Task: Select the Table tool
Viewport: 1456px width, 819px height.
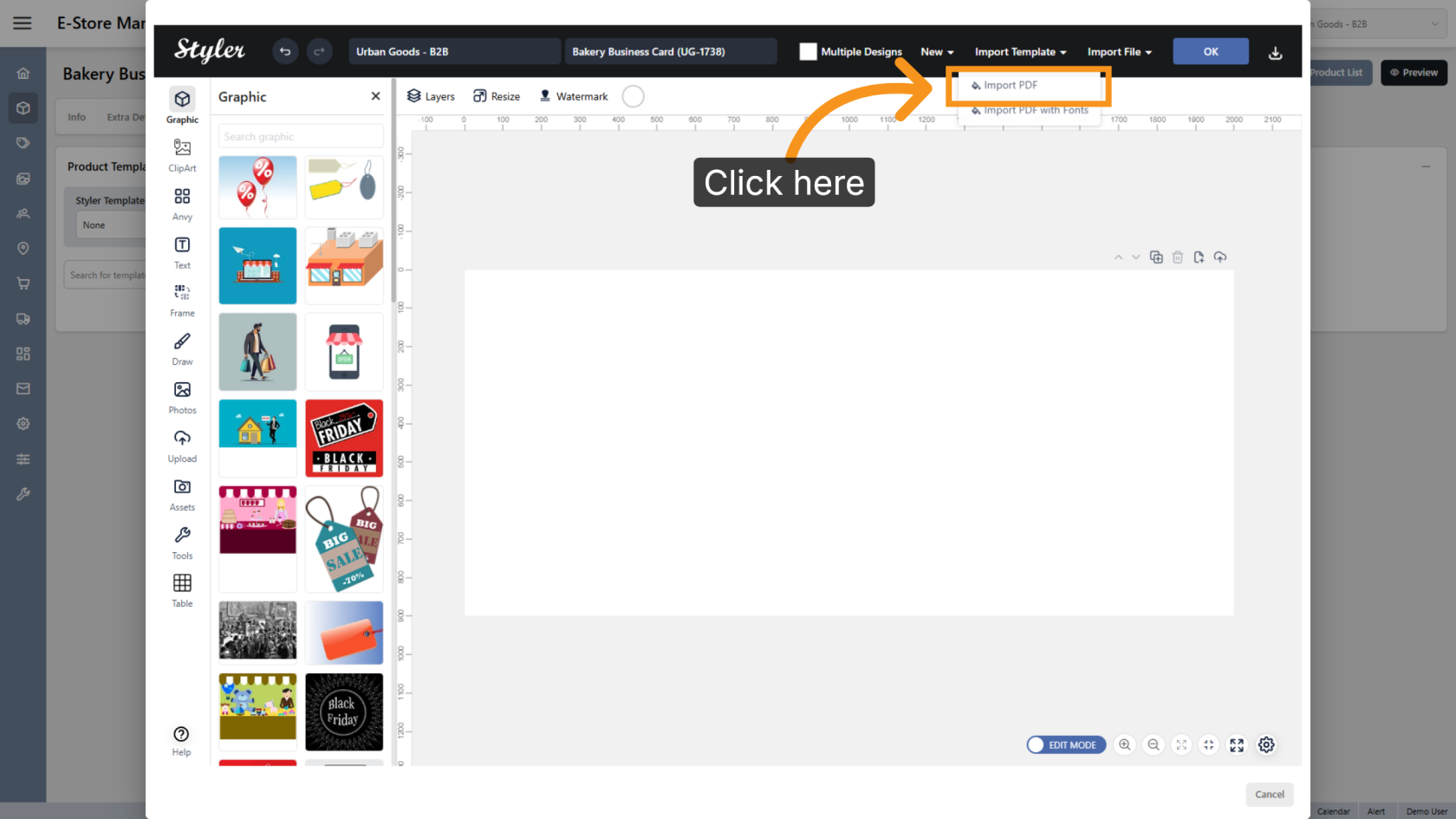Action: tap(182, 590)
